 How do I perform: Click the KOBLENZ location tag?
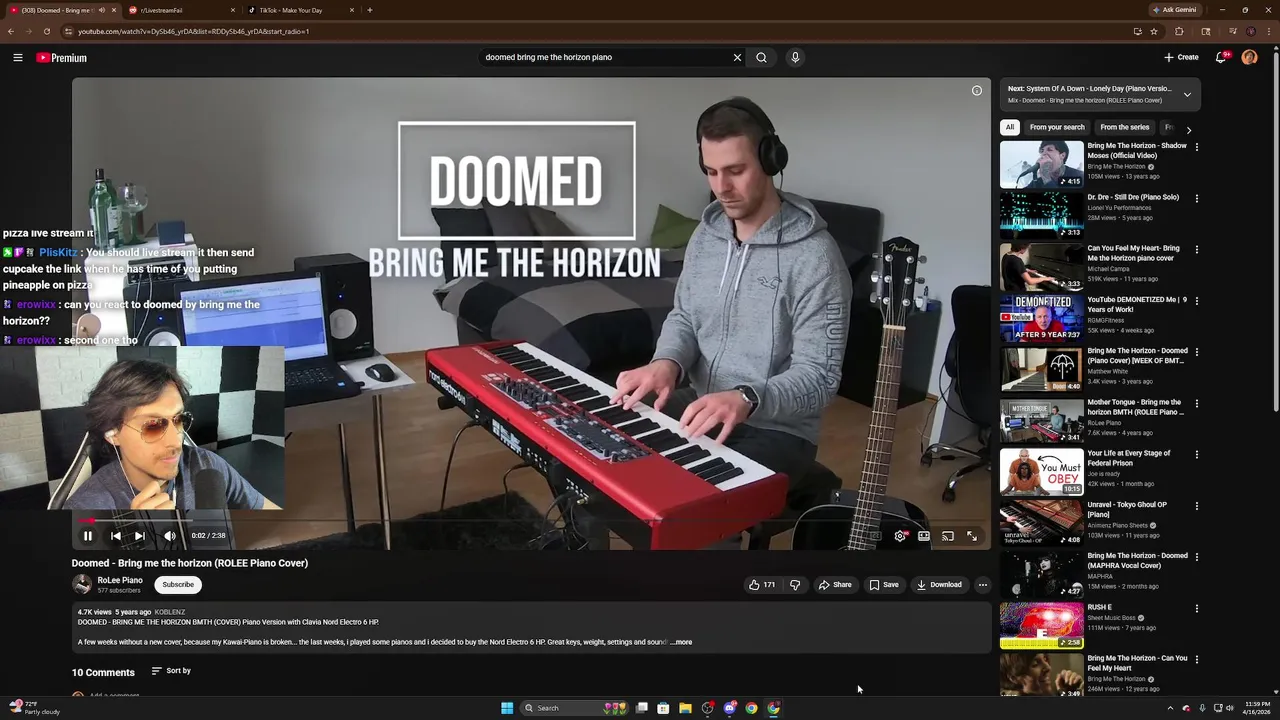170,612
